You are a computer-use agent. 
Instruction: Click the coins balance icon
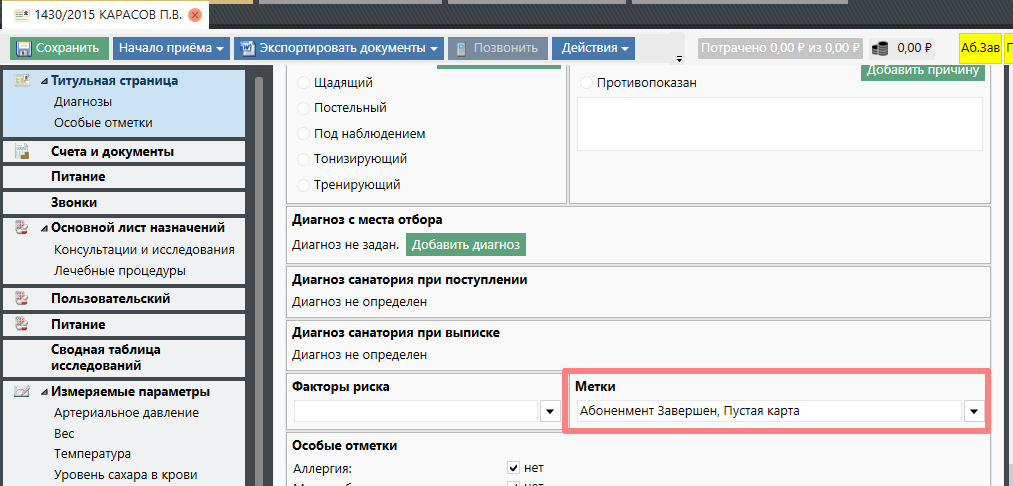(x=880, y=48)
